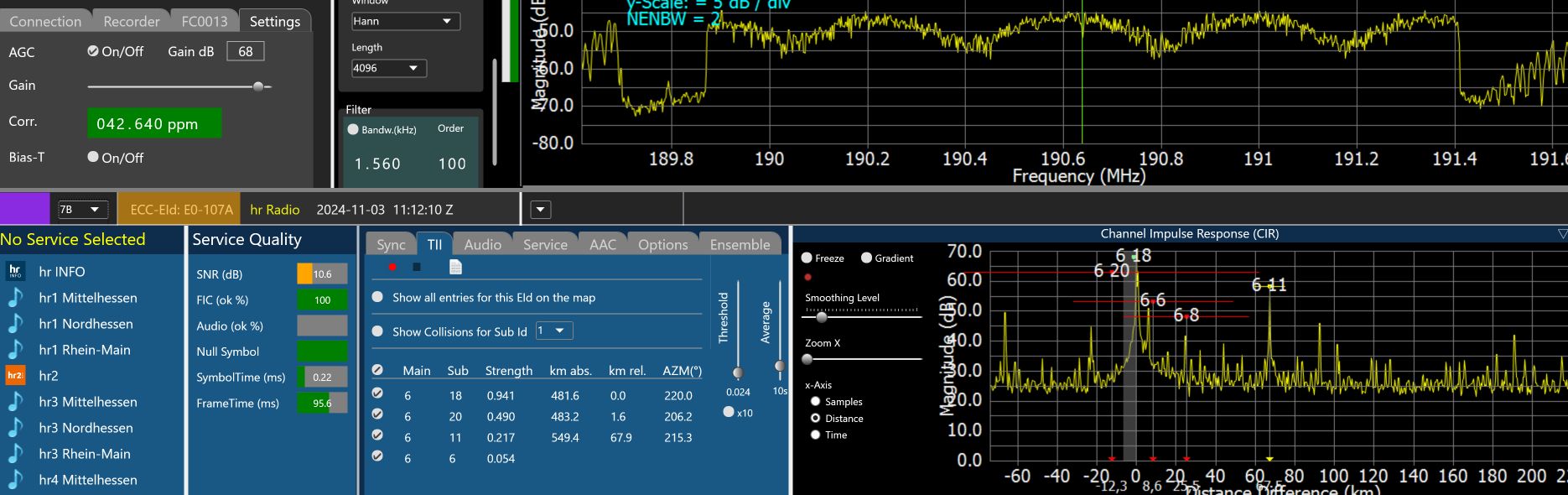The image size is (1568, 495).
Task: Toggle the AGC On/Off checkbox
Action: 93,51
